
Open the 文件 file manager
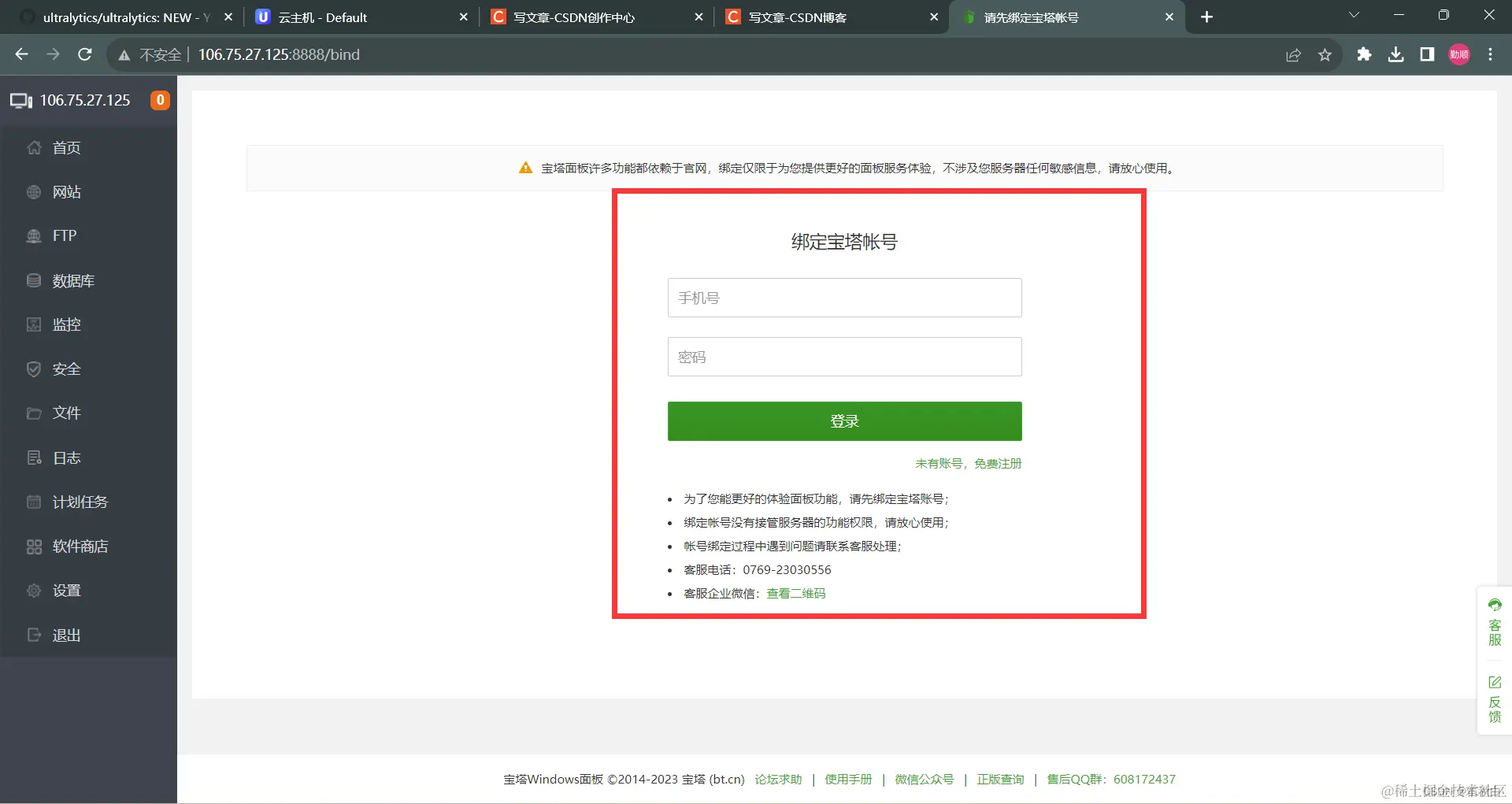point(66,413)
